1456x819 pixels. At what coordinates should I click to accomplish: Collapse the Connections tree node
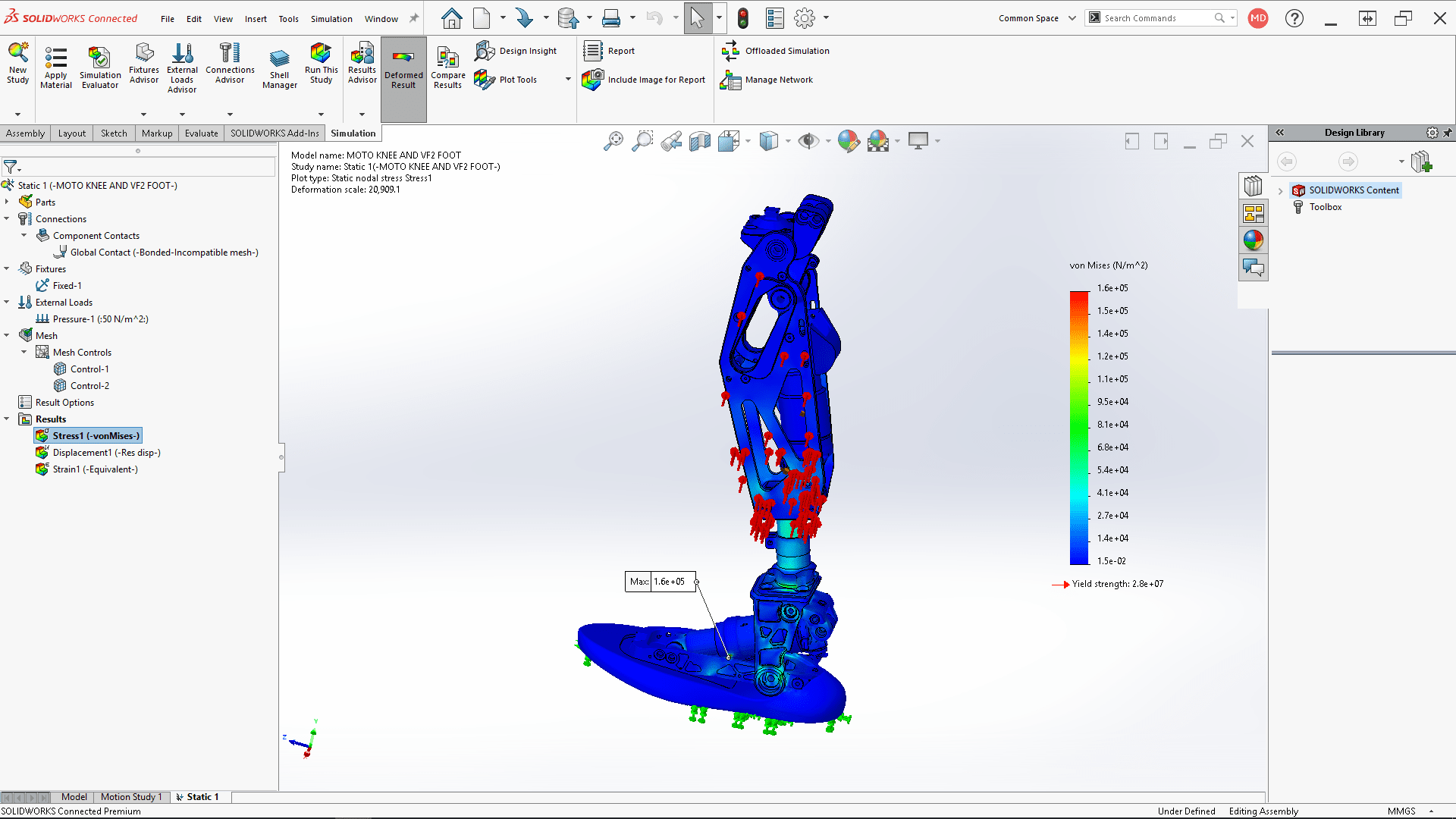(7, 218)
